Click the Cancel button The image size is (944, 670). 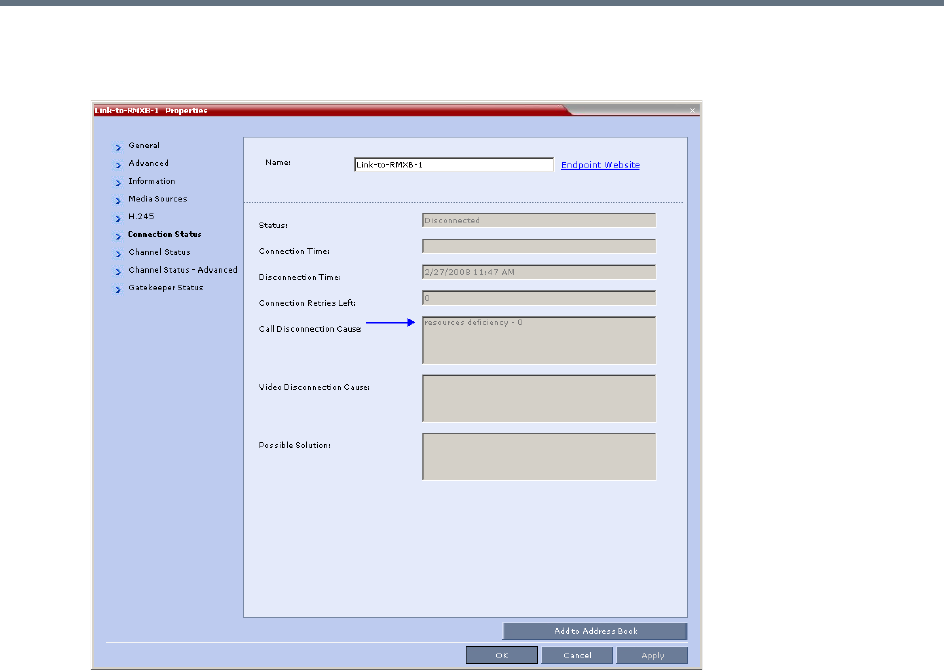577,655
